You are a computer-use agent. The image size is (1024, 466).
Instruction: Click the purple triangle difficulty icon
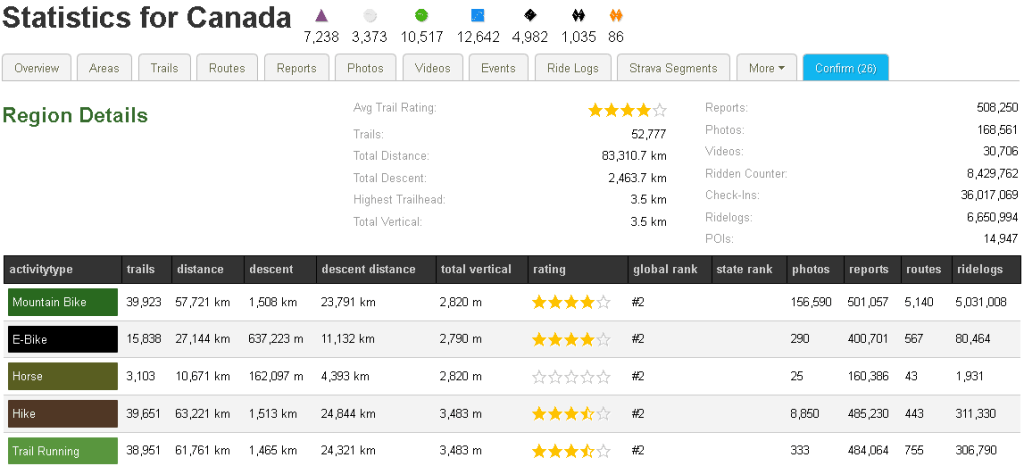pos(321,15)
